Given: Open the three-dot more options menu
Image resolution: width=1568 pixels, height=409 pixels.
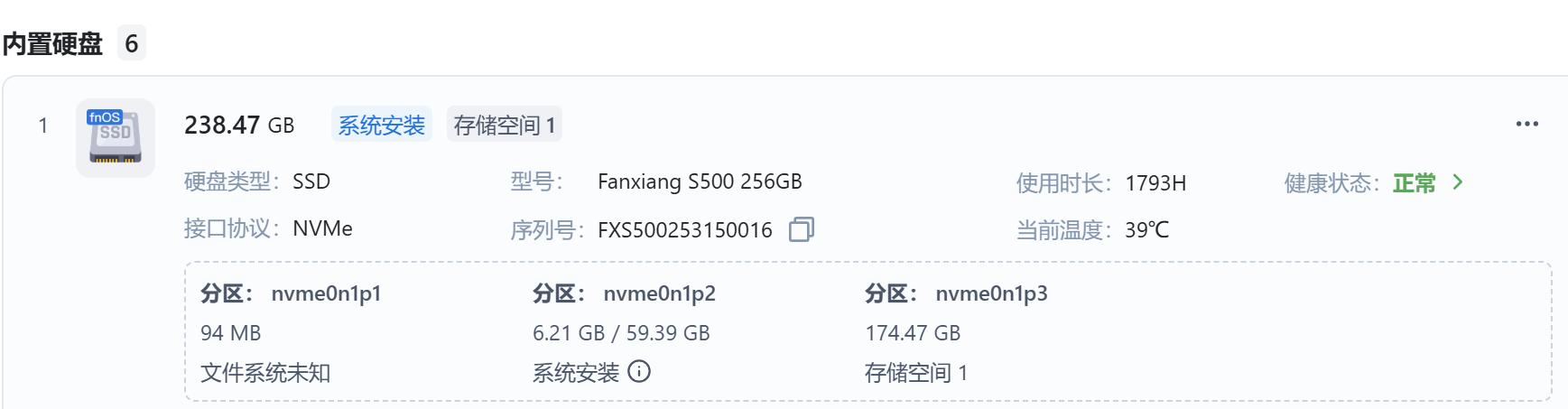Looking at the screenshot, I should (1526, 125).
